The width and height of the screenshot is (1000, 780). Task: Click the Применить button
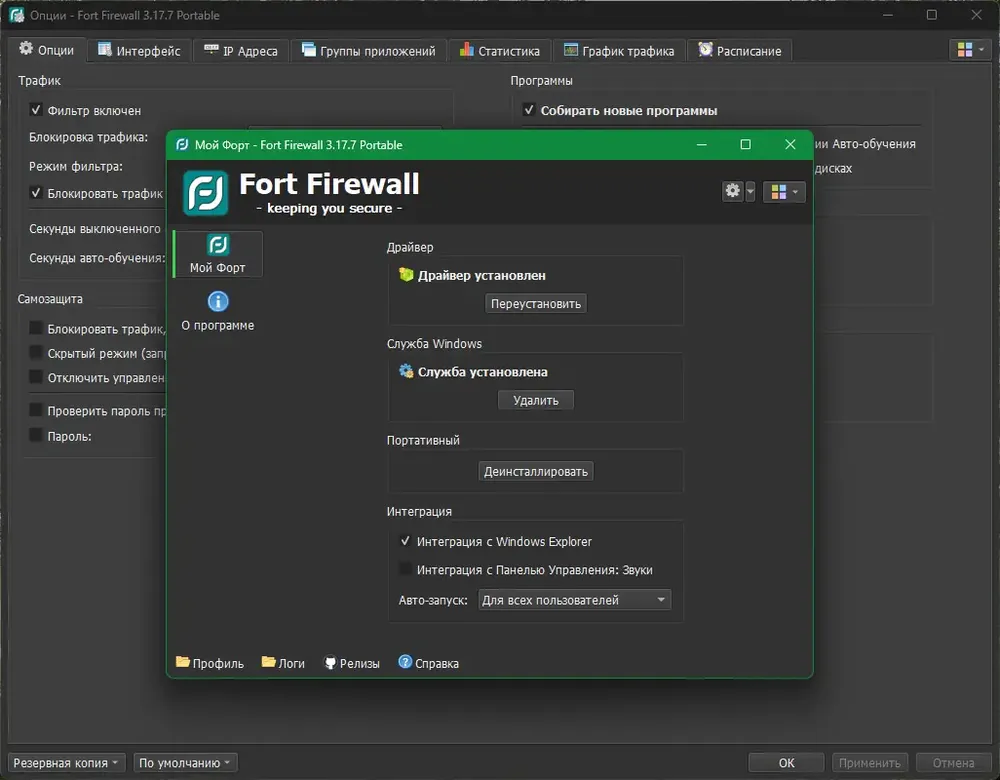869,762
